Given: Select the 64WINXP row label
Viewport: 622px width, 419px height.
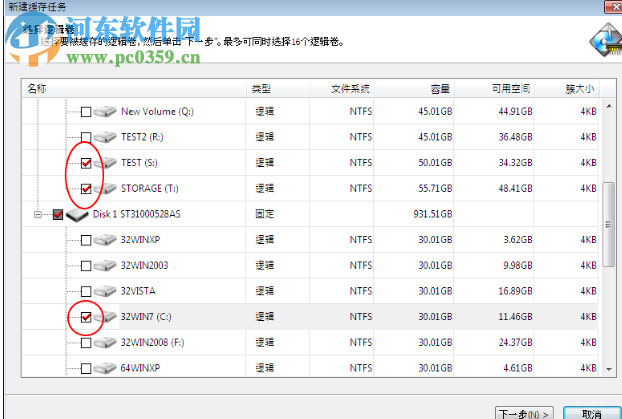Looking at the screenshot, I should point(140,368).
